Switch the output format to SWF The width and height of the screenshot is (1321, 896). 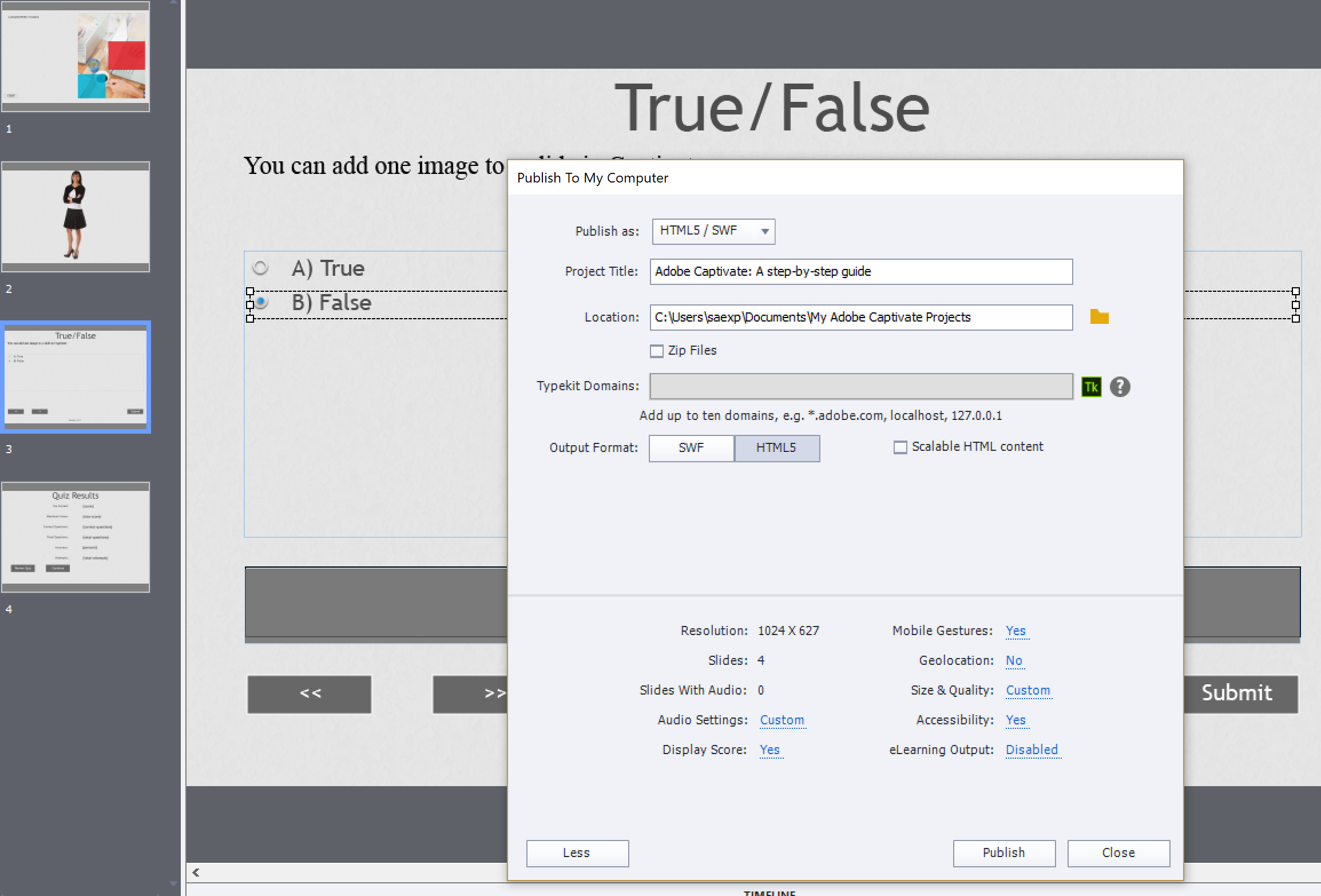pyautogui.click(x=691, y=448)
